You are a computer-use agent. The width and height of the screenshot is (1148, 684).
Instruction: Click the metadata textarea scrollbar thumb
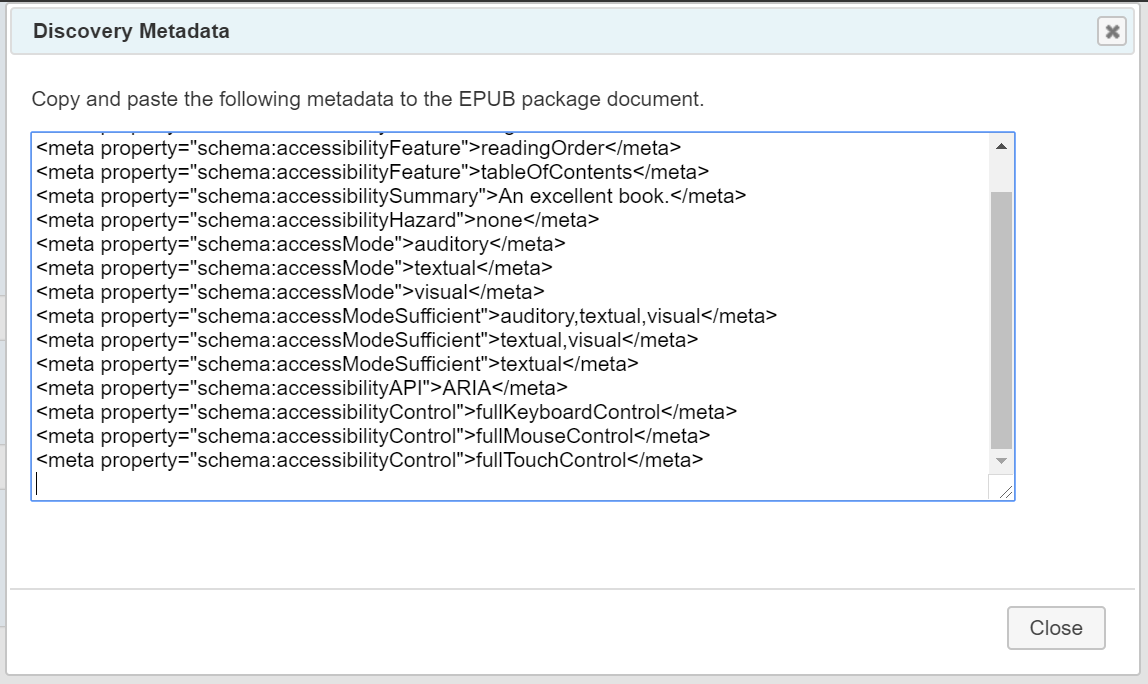1001,320
